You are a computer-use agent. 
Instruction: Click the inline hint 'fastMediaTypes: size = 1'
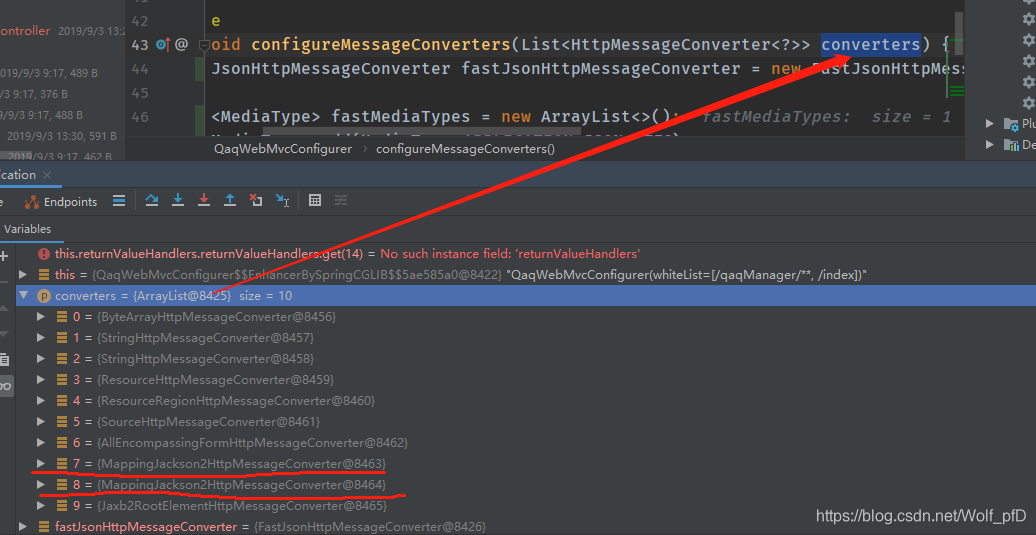tap(826, 117)
